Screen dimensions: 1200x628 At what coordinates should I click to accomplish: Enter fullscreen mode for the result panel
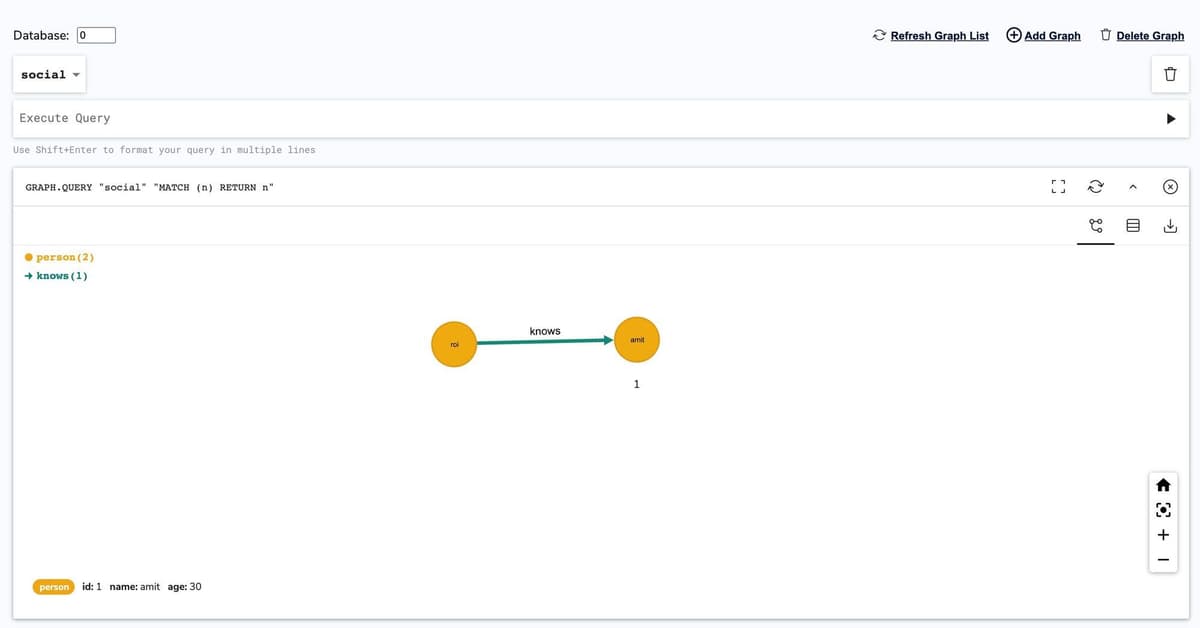1058,187
